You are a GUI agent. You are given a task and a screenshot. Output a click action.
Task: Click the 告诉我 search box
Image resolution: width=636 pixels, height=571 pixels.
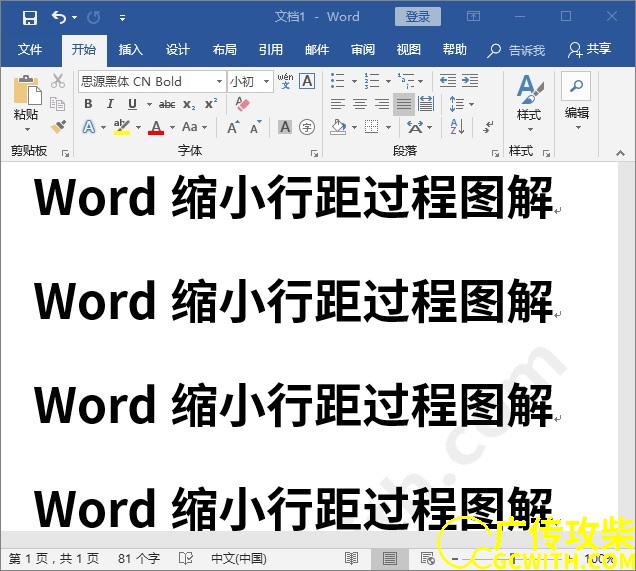(516, 50)
